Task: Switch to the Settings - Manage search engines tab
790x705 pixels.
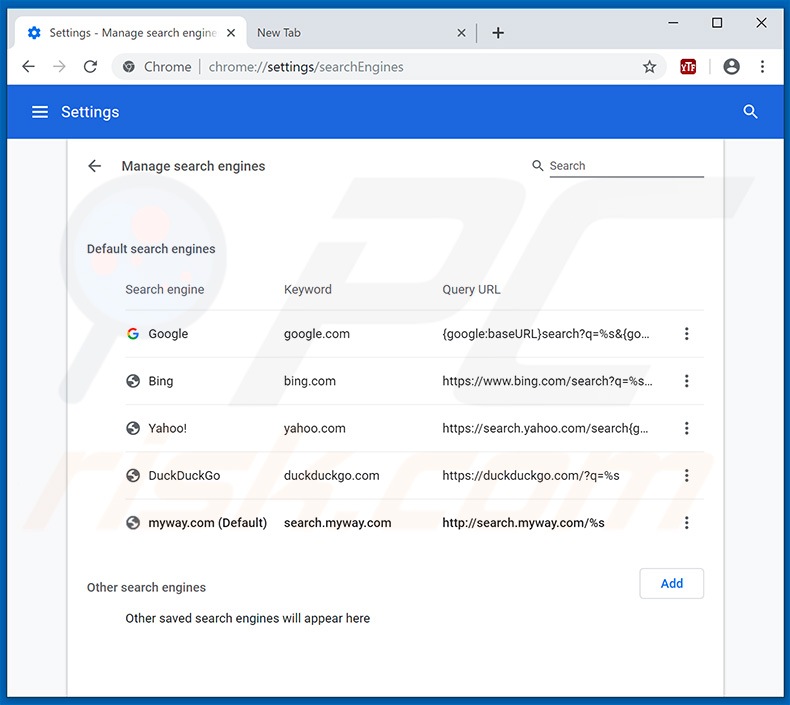Action: click(131, 33)
